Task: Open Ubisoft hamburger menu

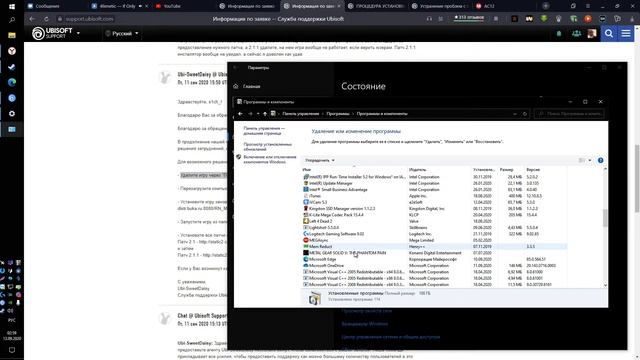Action: click(626, 33)
